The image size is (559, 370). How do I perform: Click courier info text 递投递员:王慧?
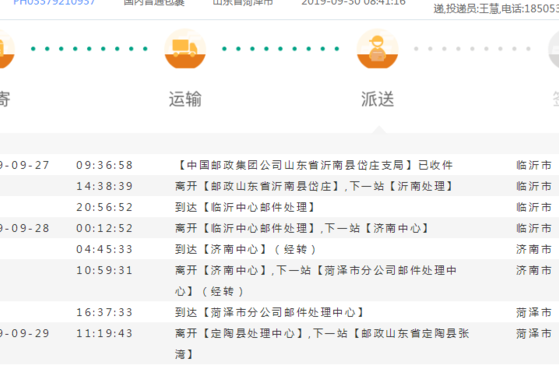pos(467,9)
